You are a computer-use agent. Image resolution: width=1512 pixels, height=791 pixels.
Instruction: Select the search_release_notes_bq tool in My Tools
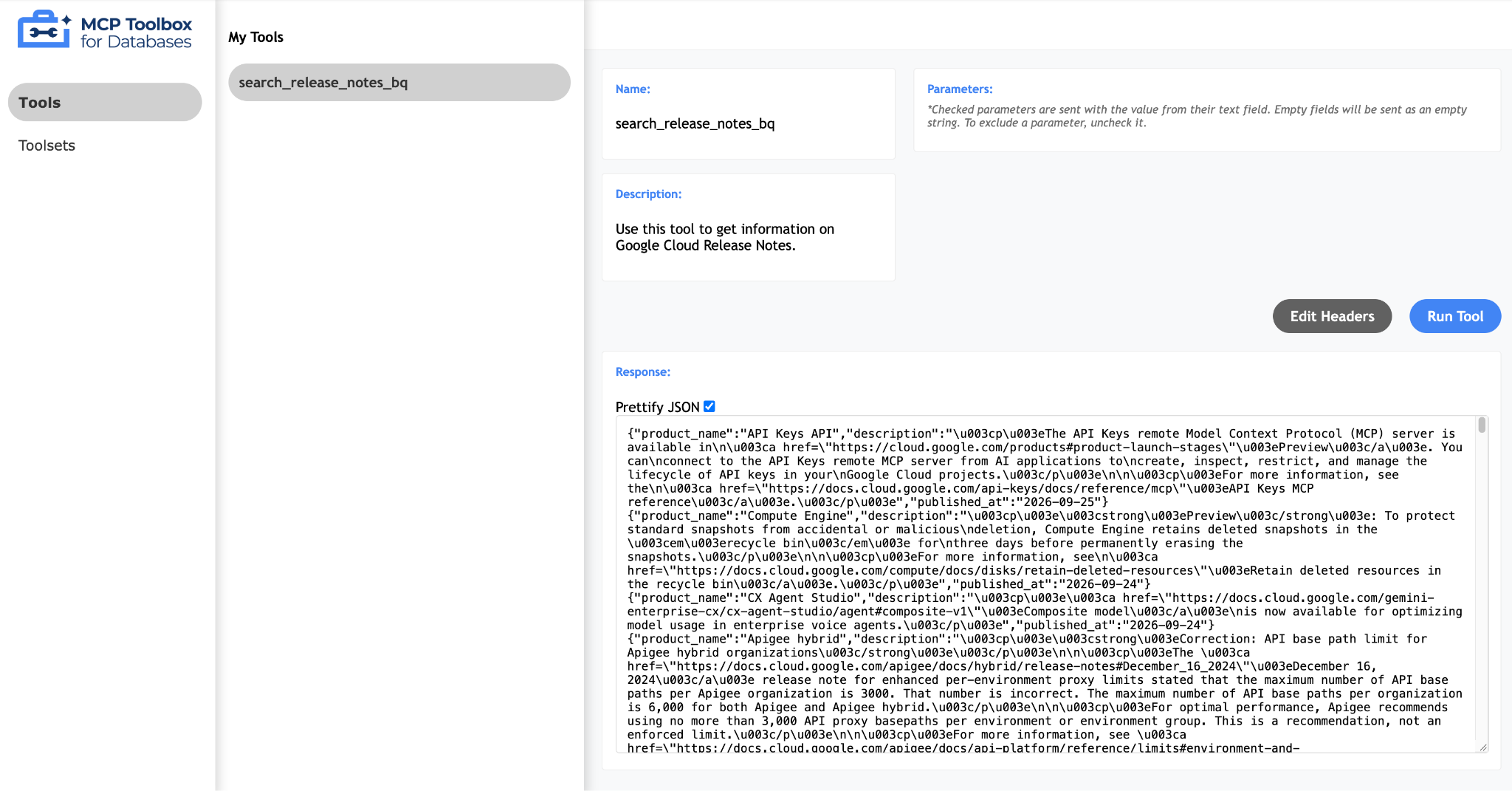tap(399, 82)
